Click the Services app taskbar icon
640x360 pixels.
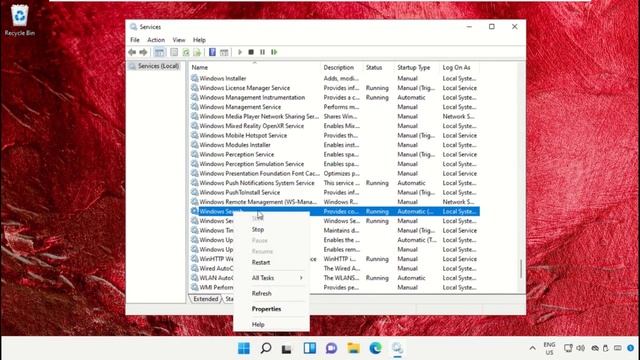point(397,348)
